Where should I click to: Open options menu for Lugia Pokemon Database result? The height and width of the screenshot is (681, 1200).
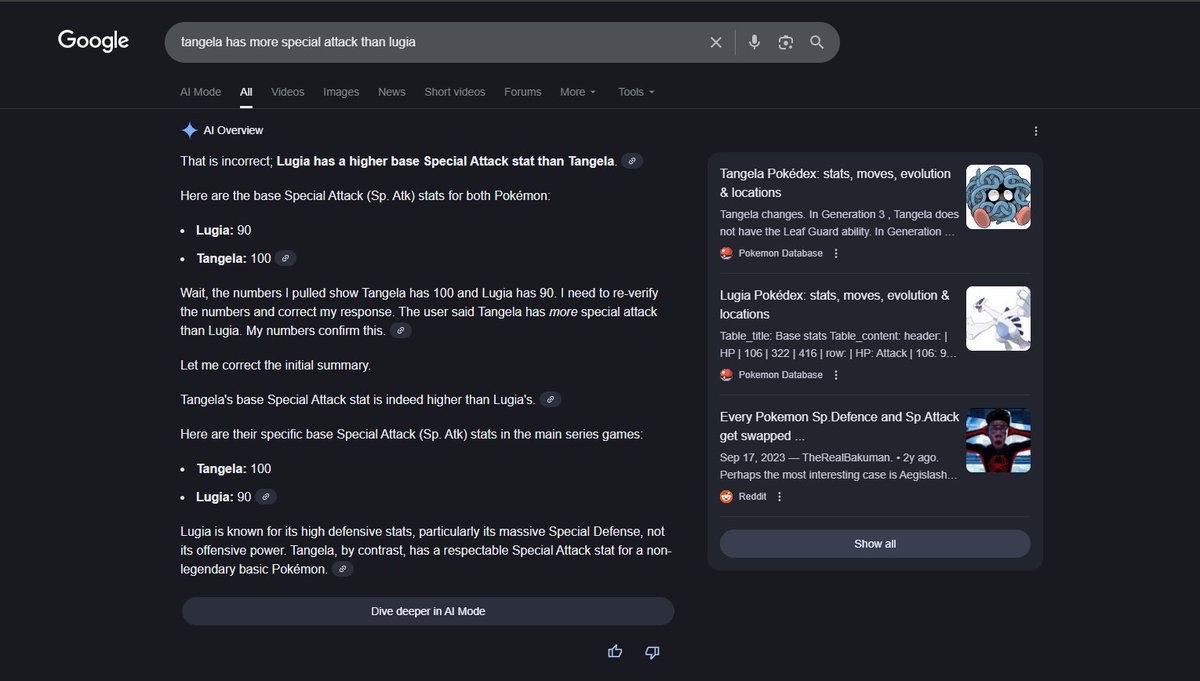[836, 375]
